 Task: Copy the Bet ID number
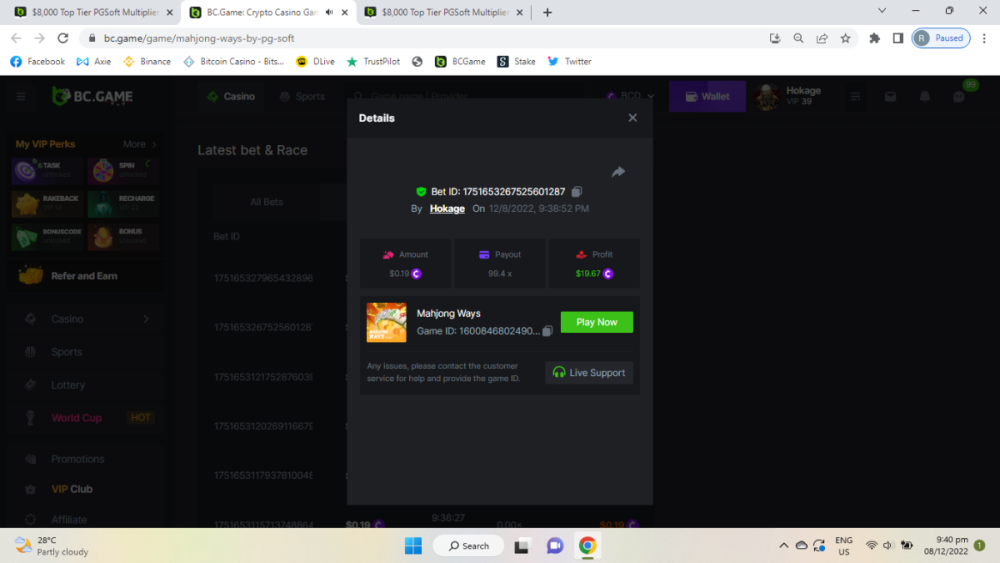point(577,192)
